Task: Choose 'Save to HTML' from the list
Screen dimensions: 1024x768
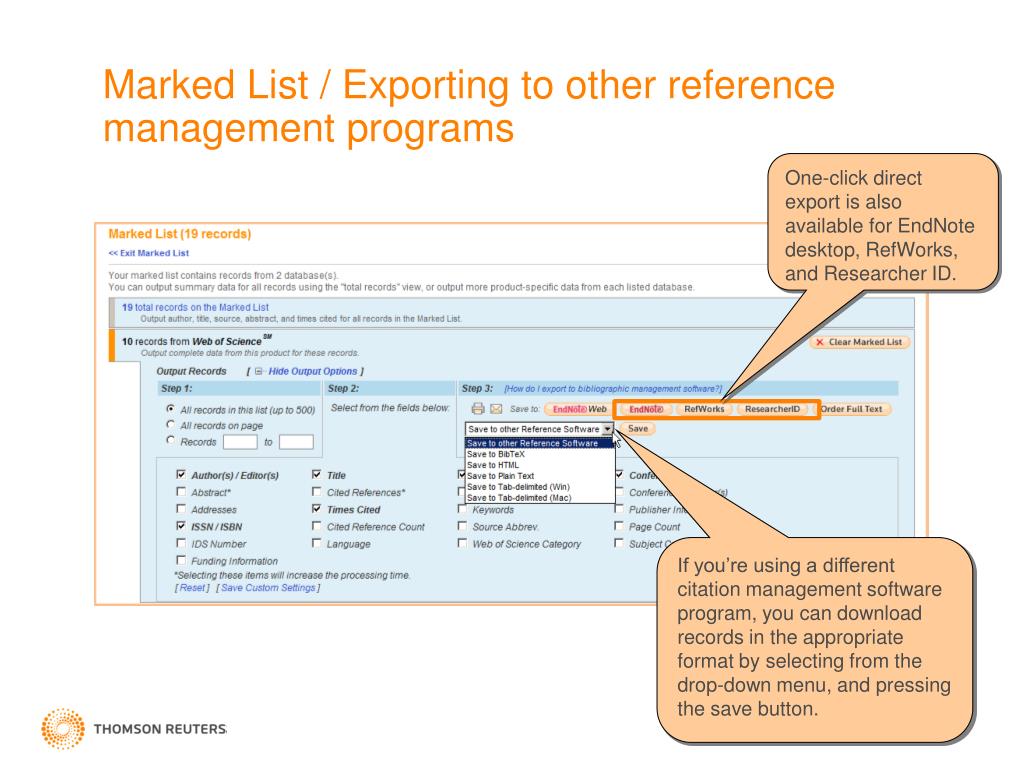Action: point(539,465)
